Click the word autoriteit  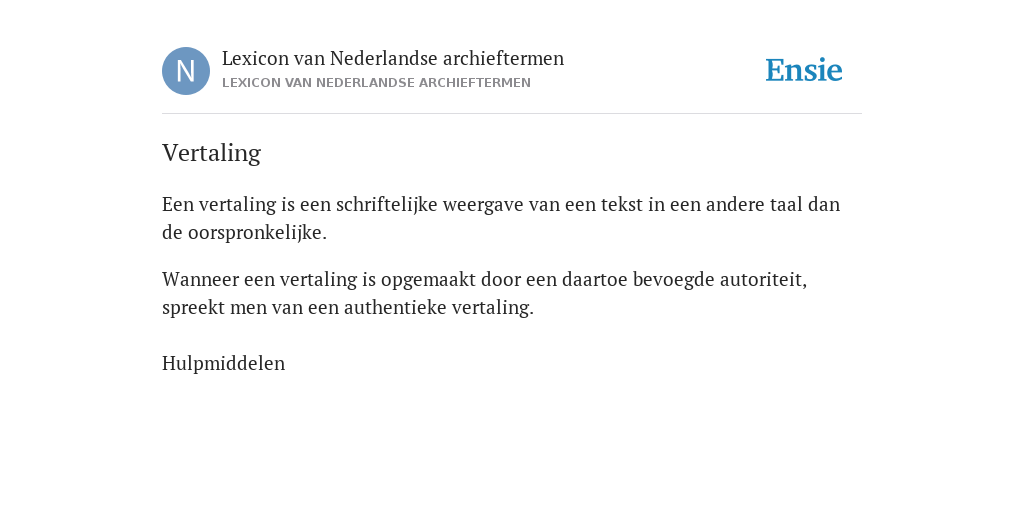pyautogui.click(x=763, y=280)
